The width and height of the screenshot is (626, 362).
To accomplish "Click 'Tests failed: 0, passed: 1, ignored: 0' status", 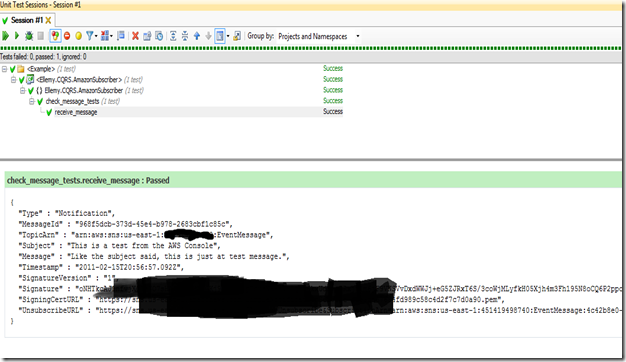I will [43, 57].
